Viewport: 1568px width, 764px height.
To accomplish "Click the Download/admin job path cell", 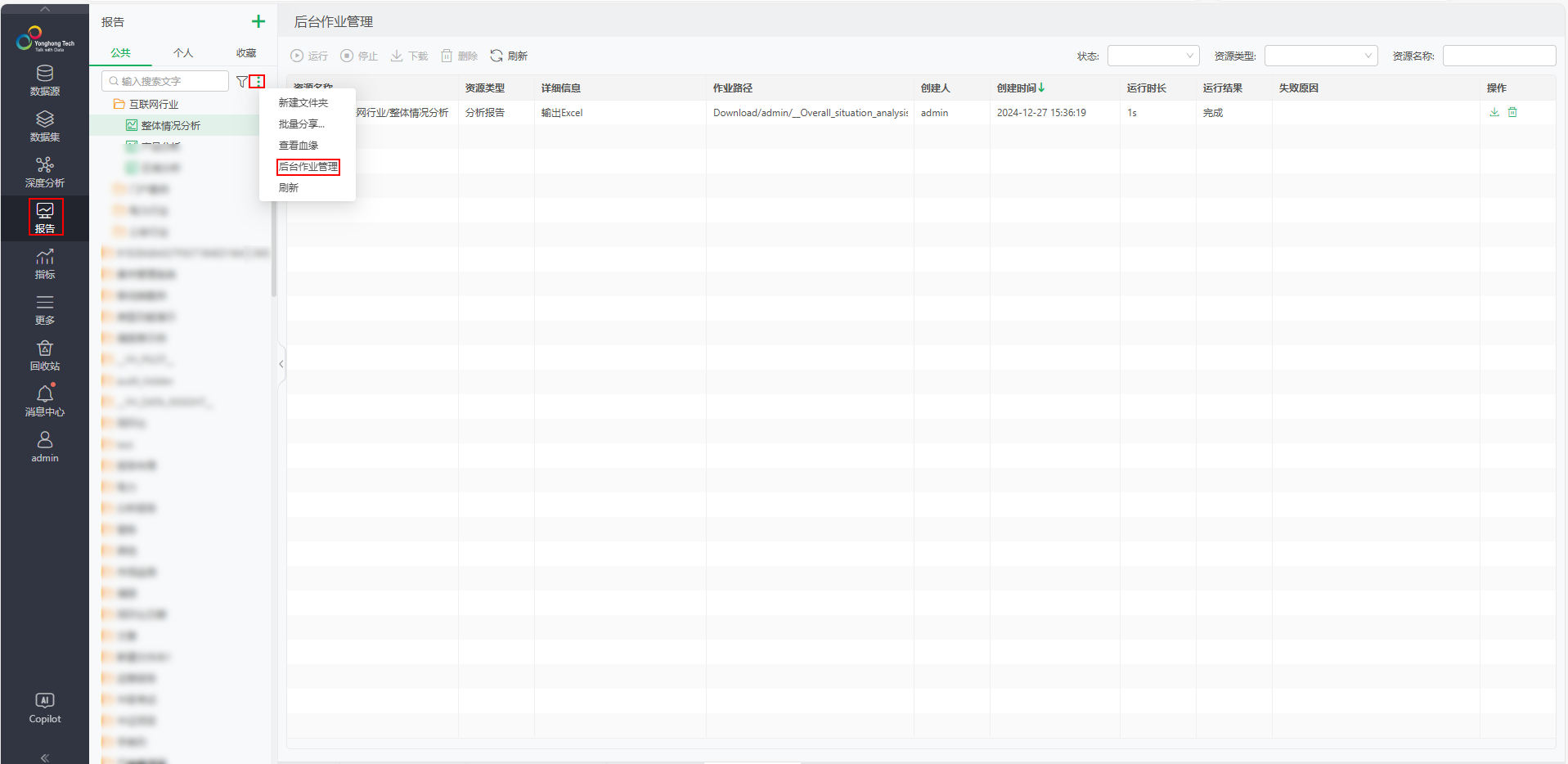I will tap(811, 113).
